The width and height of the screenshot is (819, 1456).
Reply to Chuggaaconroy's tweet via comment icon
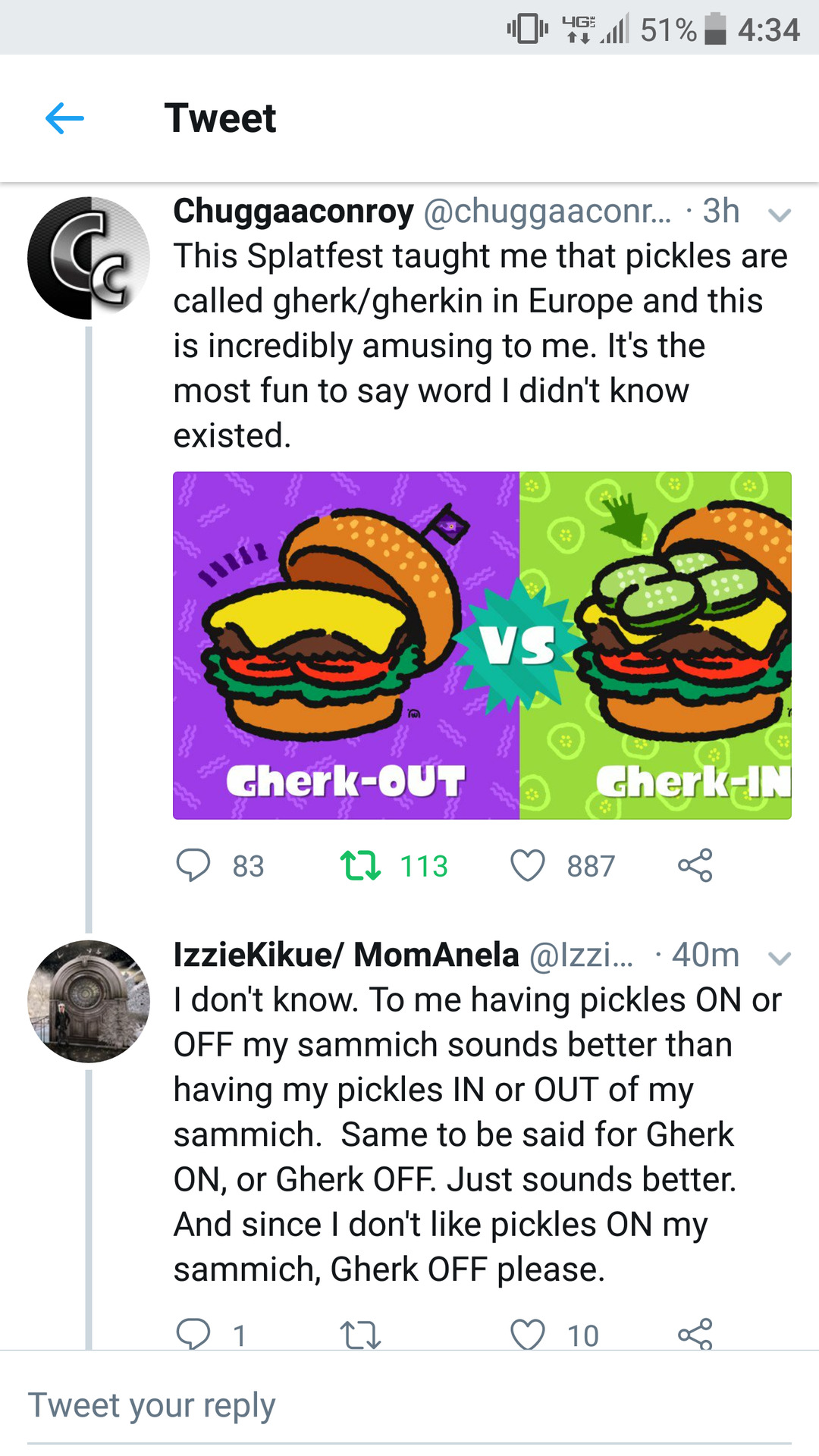click(x=193, y=865)
